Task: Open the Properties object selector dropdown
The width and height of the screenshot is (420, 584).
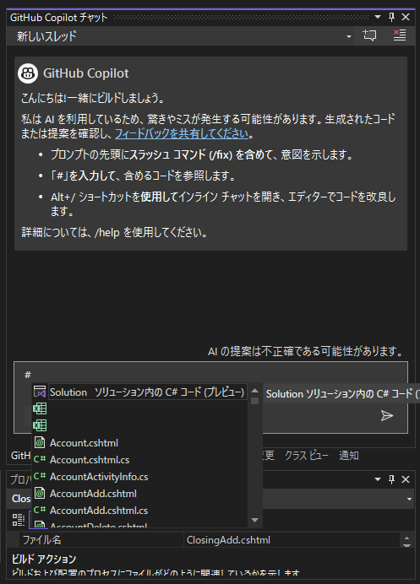Action: 409,499
